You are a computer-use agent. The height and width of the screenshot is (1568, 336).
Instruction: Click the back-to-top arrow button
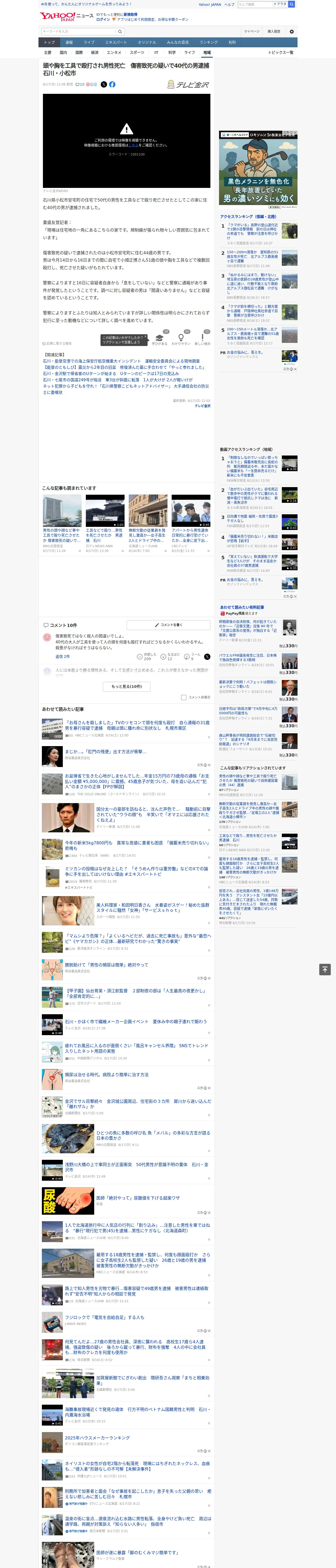pos(325,969)
